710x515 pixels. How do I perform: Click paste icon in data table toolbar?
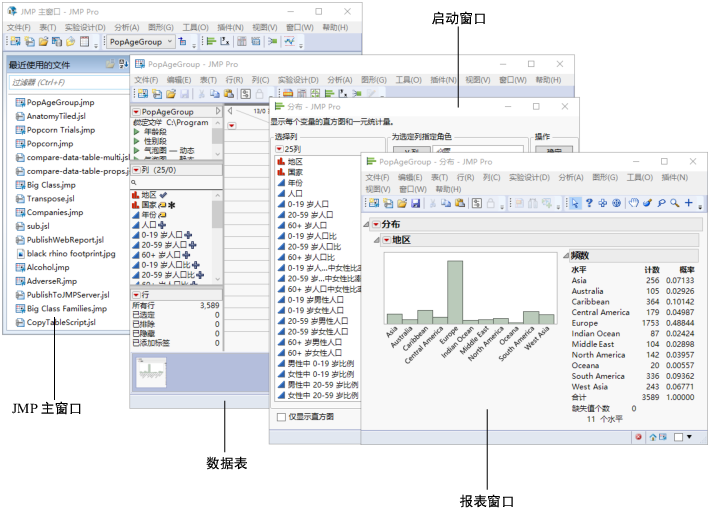[x=229, y=94]
